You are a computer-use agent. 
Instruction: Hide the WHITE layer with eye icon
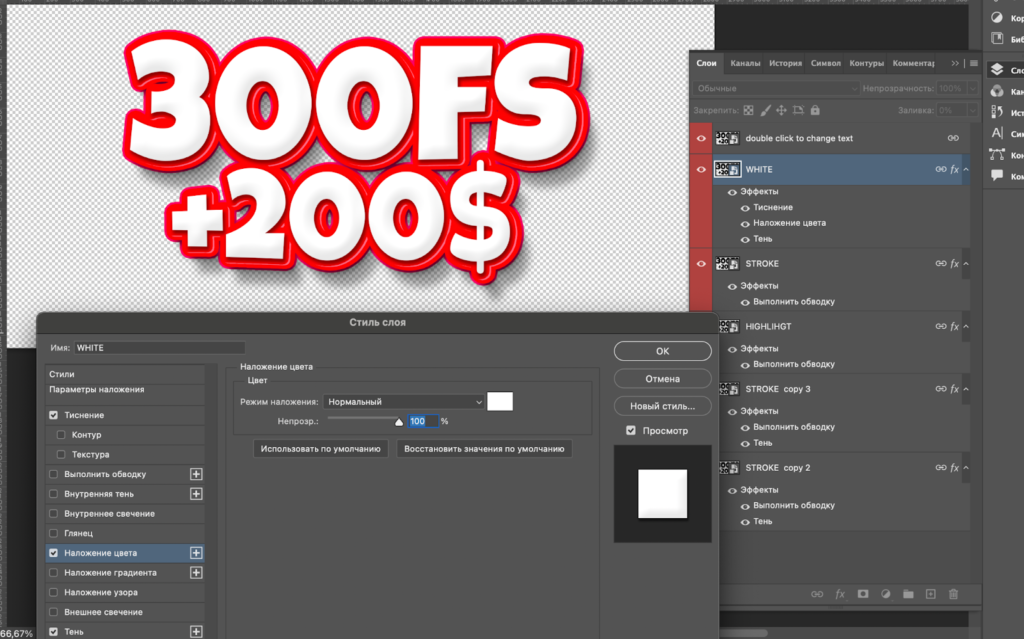click(x=701, y=170)
